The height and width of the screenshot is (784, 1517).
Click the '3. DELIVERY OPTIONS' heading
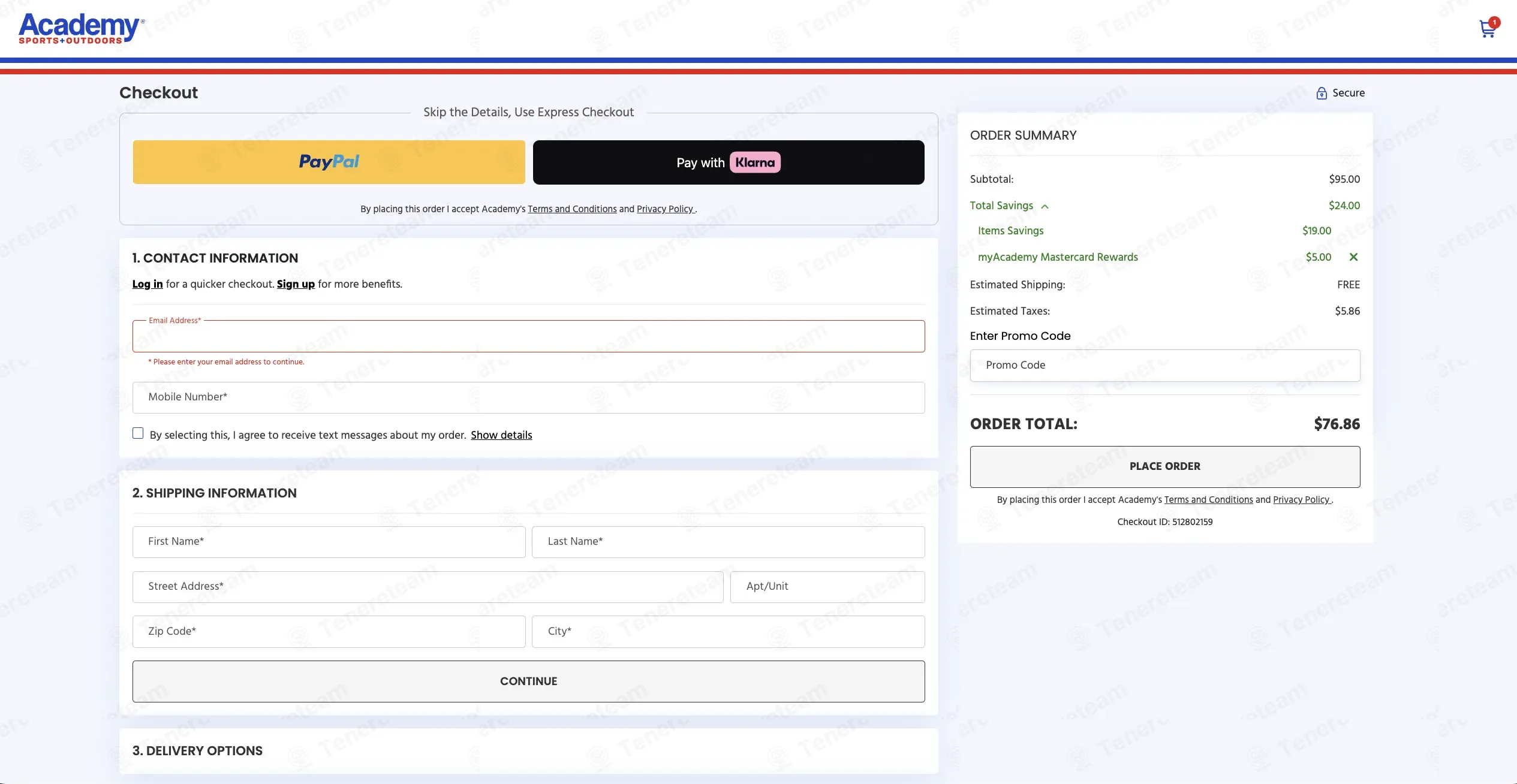[x=197, y=751]
